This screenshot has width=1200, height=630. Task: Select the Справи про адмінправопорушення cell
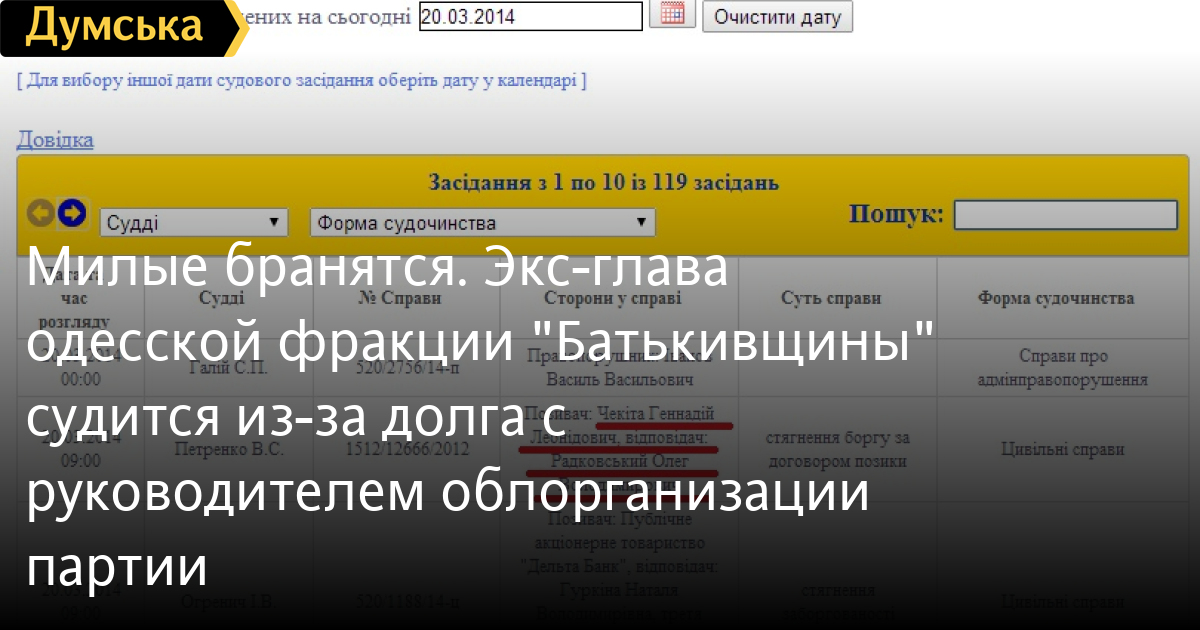pos(1062,368)
